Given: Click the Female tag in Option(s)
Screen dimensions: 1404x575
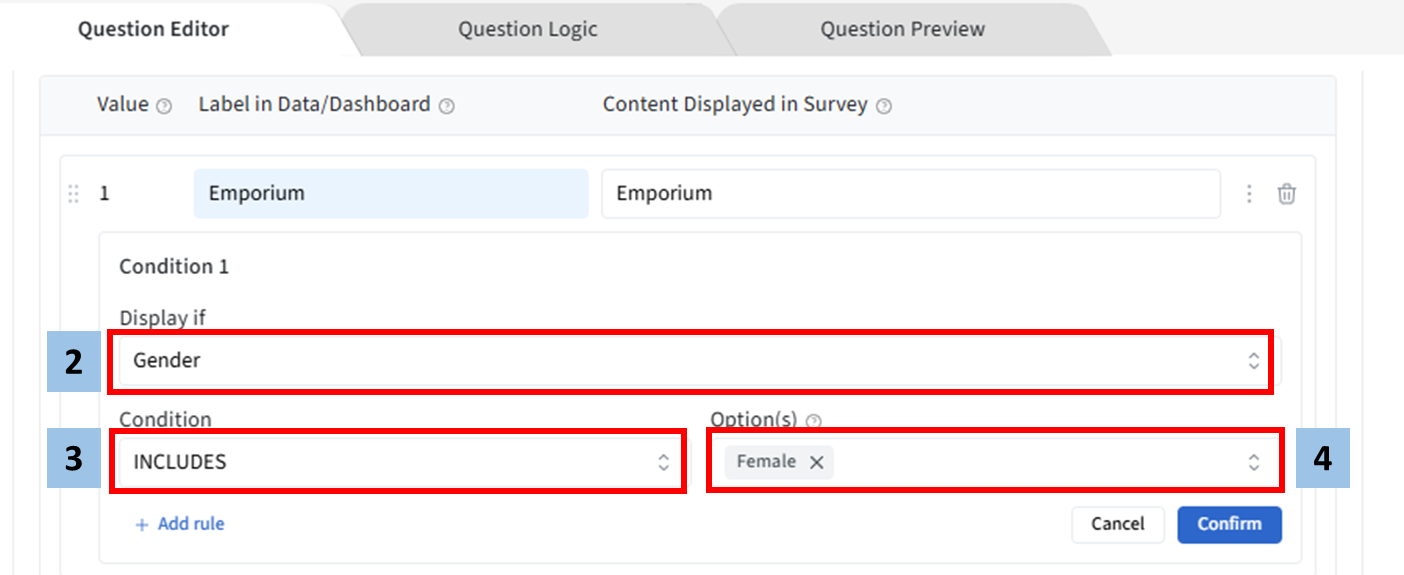Looking at the screenshot, I should click(x=766, y=462).
